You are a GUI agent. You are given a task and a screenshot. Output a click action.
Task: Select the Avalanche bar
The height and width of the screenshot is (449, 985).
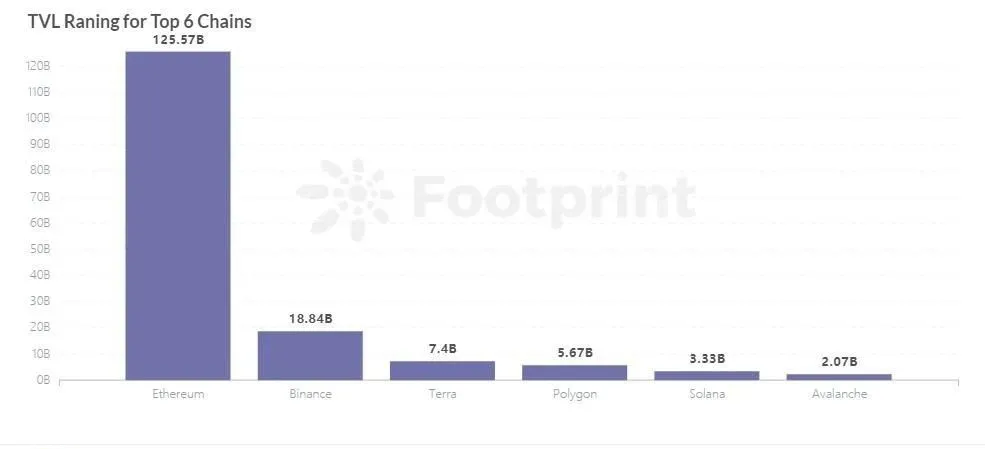pyautogui.click(x=839, y=377)
